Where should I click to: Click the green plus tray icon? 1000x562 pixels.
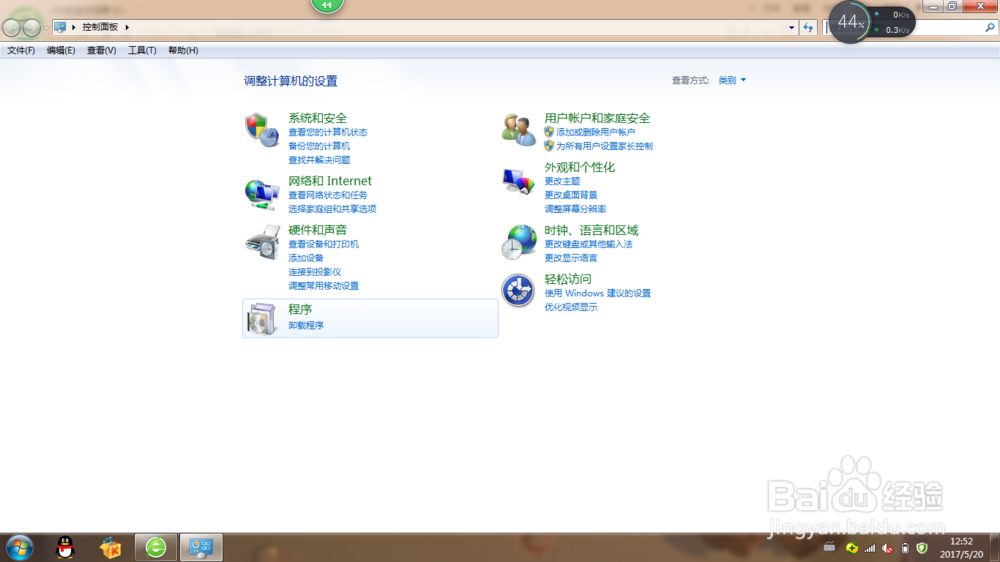(851, 548)
